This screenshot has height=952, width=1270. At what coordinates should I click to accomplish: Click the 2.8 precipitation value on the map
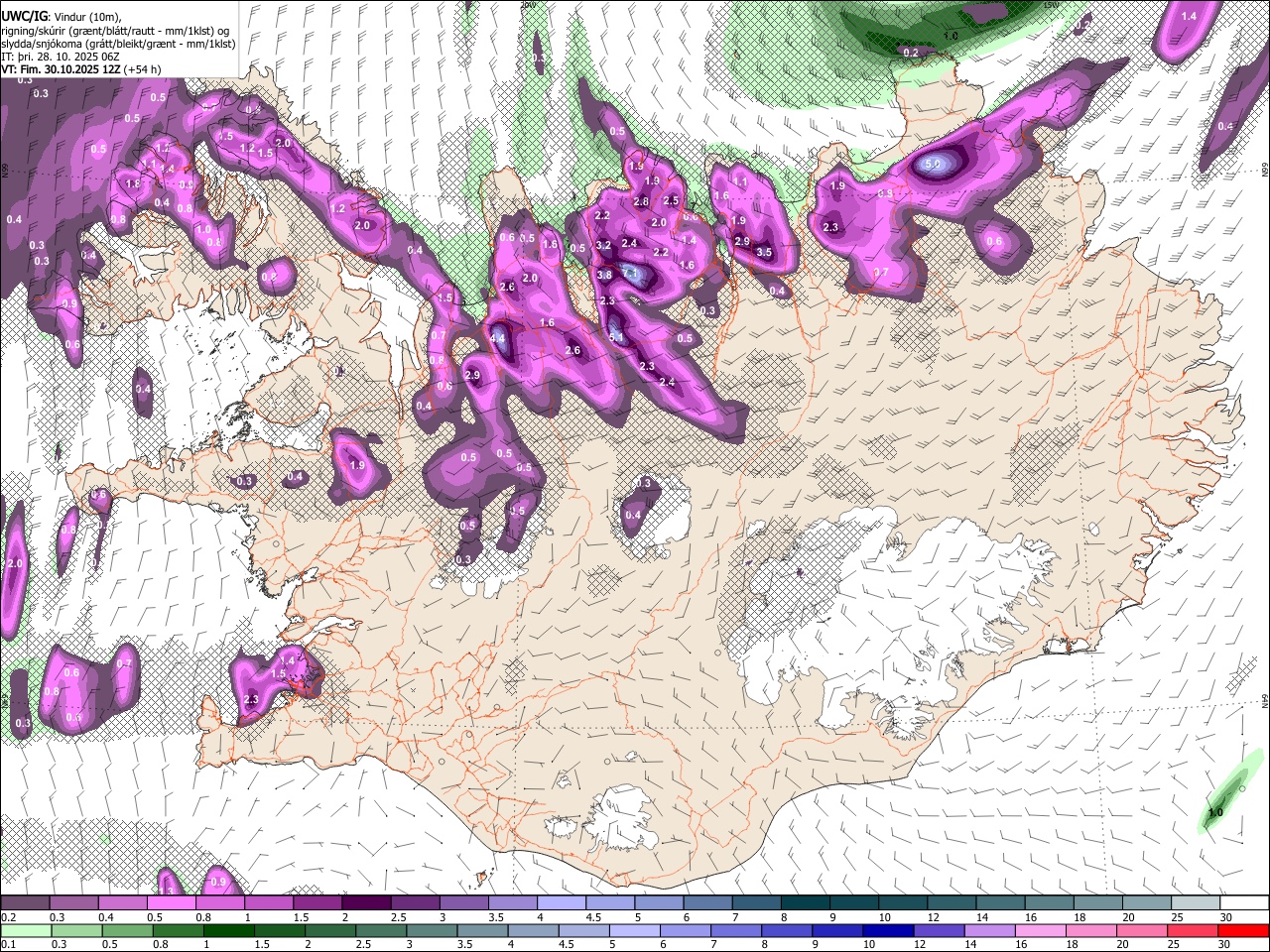[x=641, y=201]
